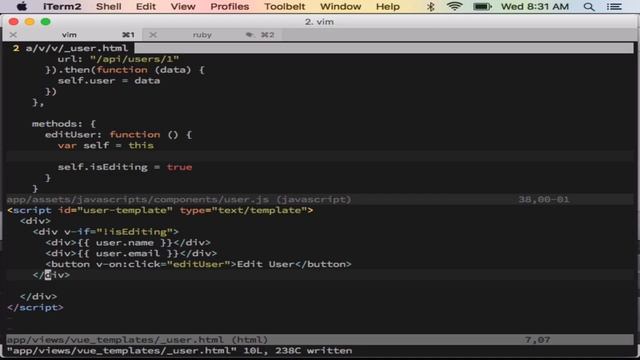Screen dimensions: 640x360
Task: Place cursor on self.user = data
Action: pyautogui.click(x=109, y=80)
